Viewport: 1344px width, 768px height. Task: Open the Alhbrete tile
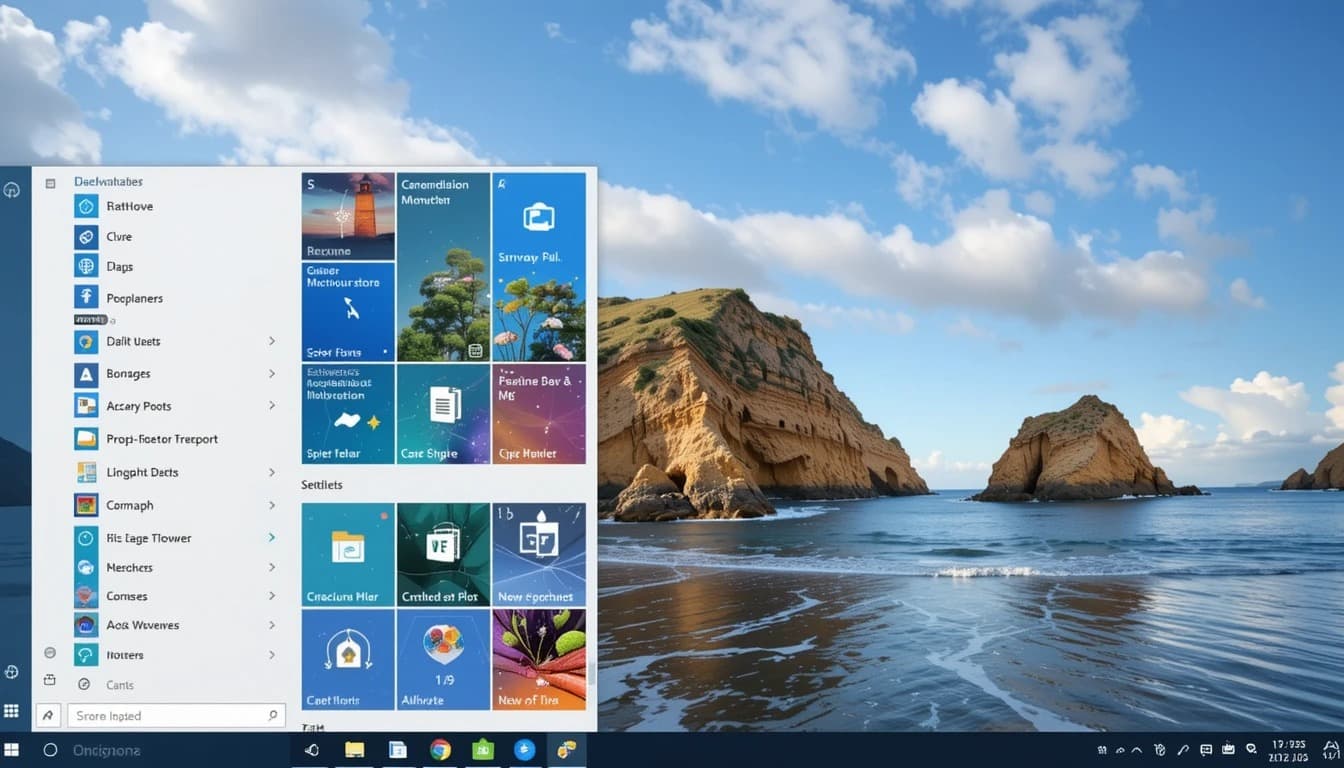tap(443, 660)
